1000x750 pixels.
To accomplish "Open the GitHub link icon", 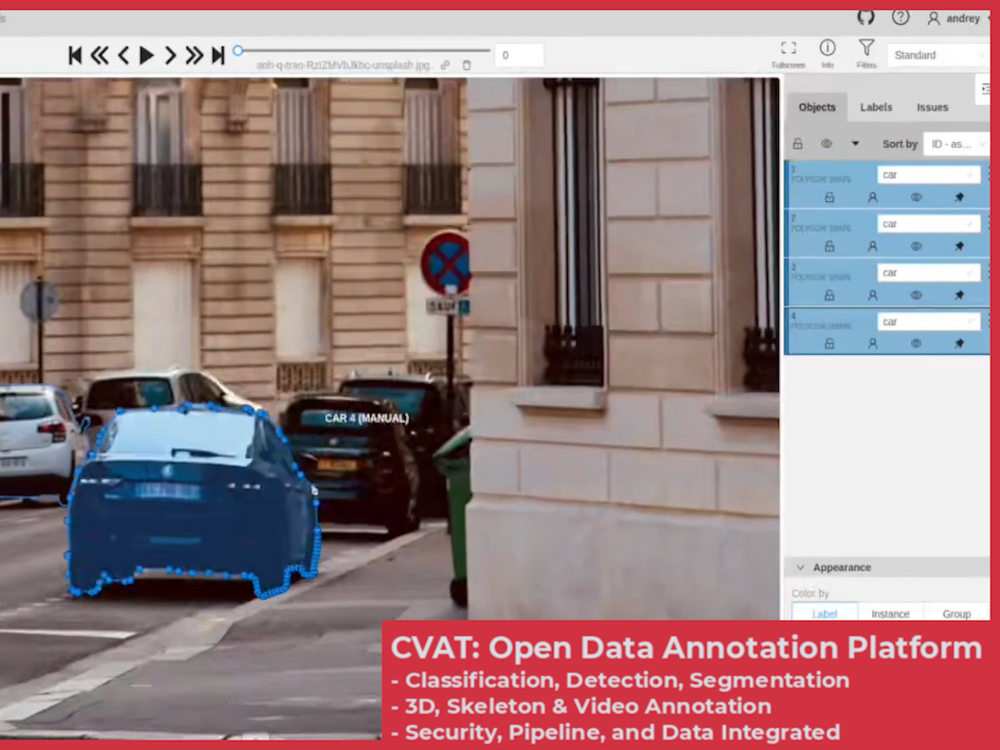I will (865, 17).
